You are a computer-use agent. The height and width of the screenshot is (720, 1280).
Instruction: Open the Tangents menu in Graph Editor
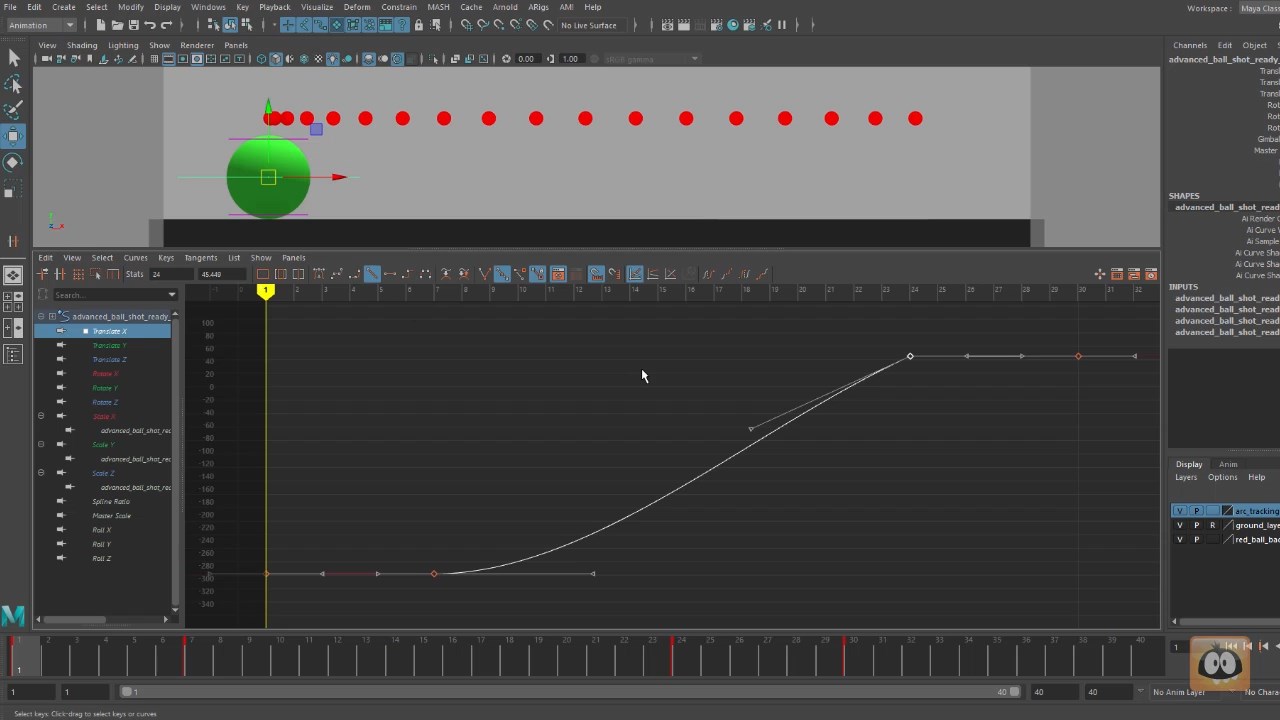coord(201,258)
